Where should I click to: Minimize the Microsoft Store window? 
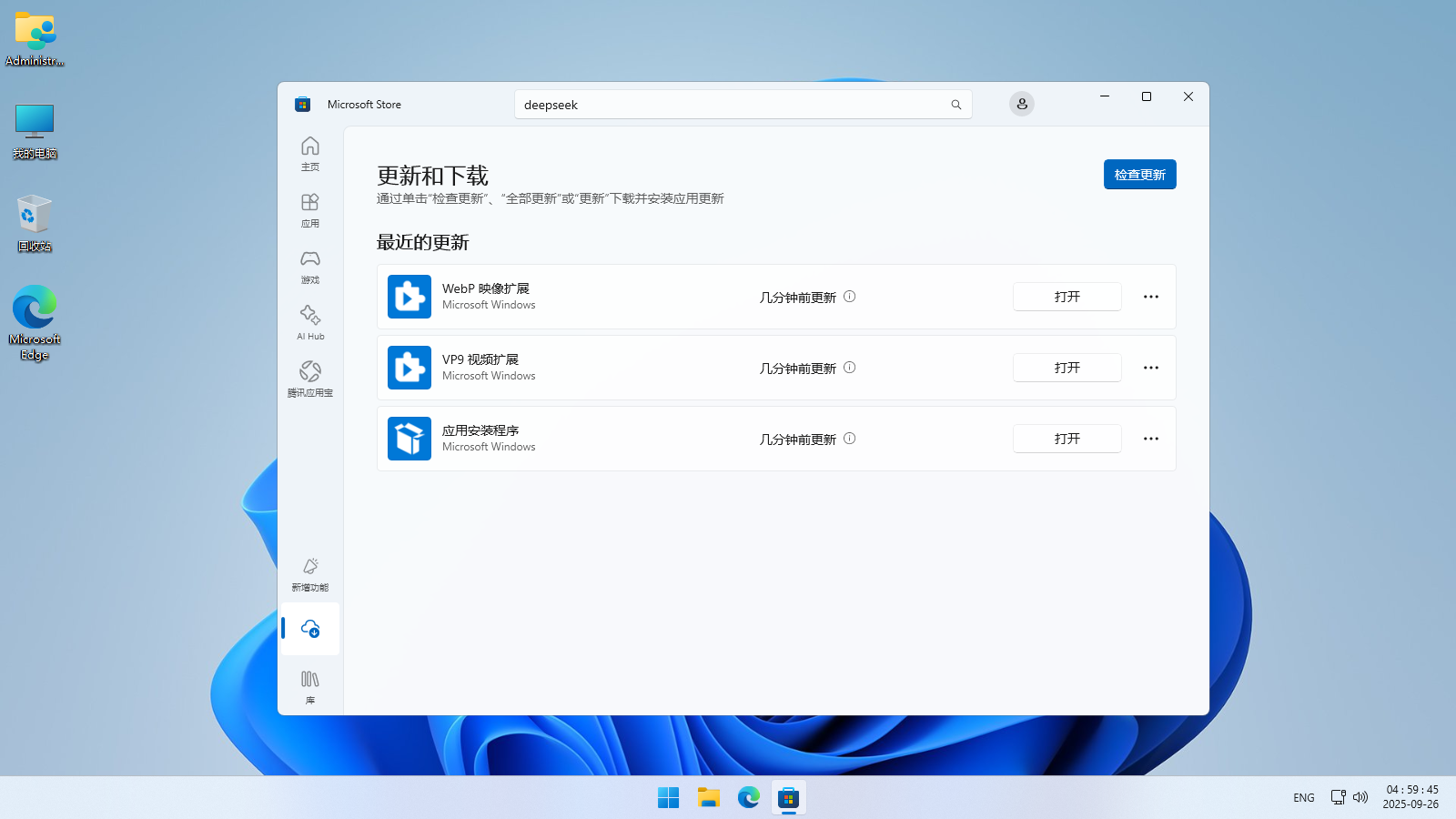[1105, 96]
